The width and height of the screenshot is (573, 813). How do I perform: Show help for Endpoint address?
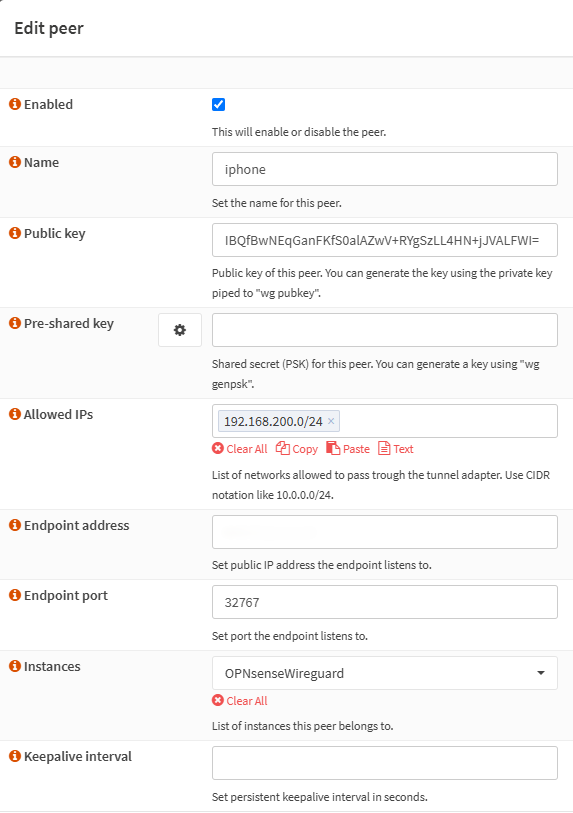coord(15,525)
